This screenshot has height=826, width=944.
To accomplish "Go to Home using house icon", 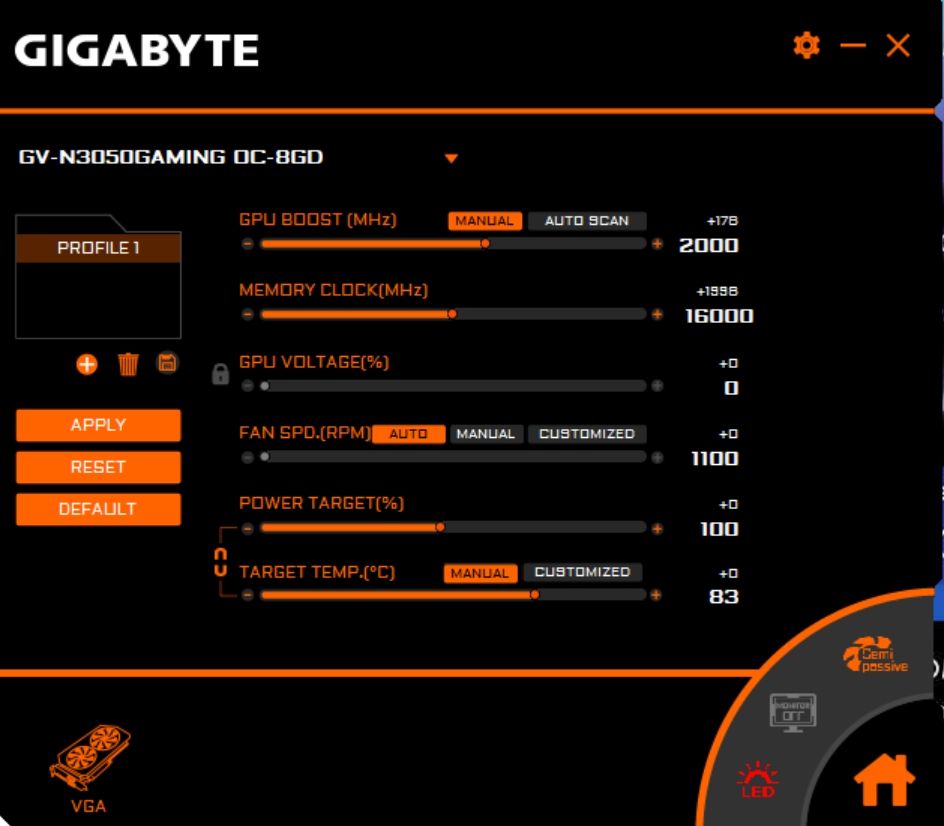I will point(884,780).
